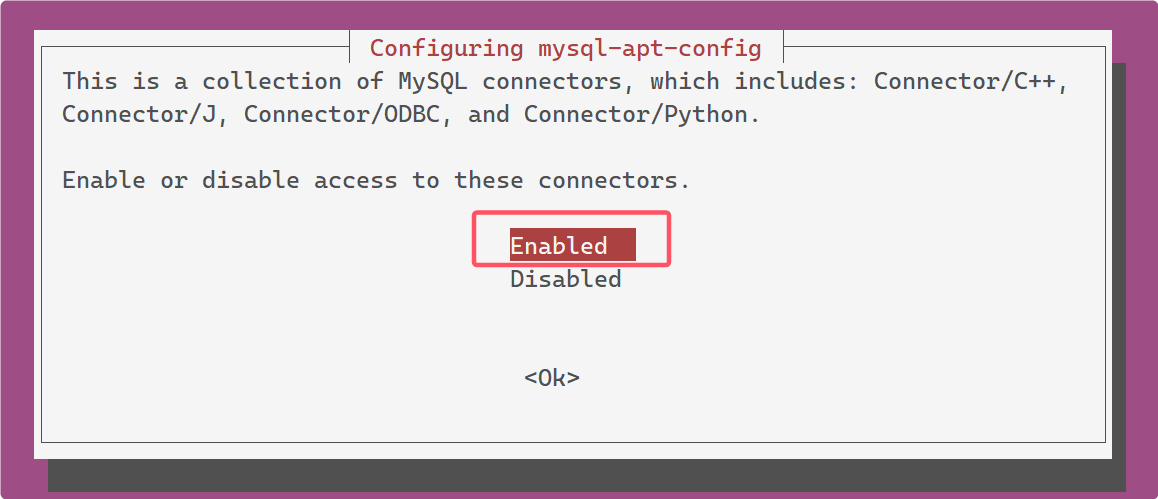This screenshot has width=1158, height=499.
Task: Click the word 'disable' in the prompt sentence
Action: pyautogui.click(x=251, y=180)
